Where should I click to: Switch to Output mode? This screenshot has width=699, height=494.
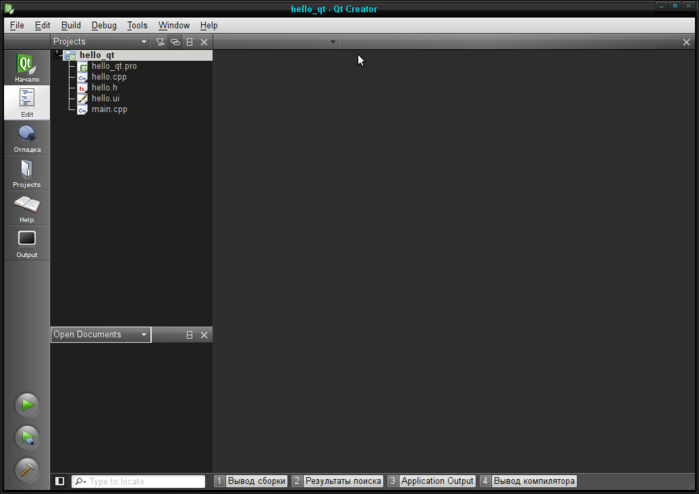(27, 243)
